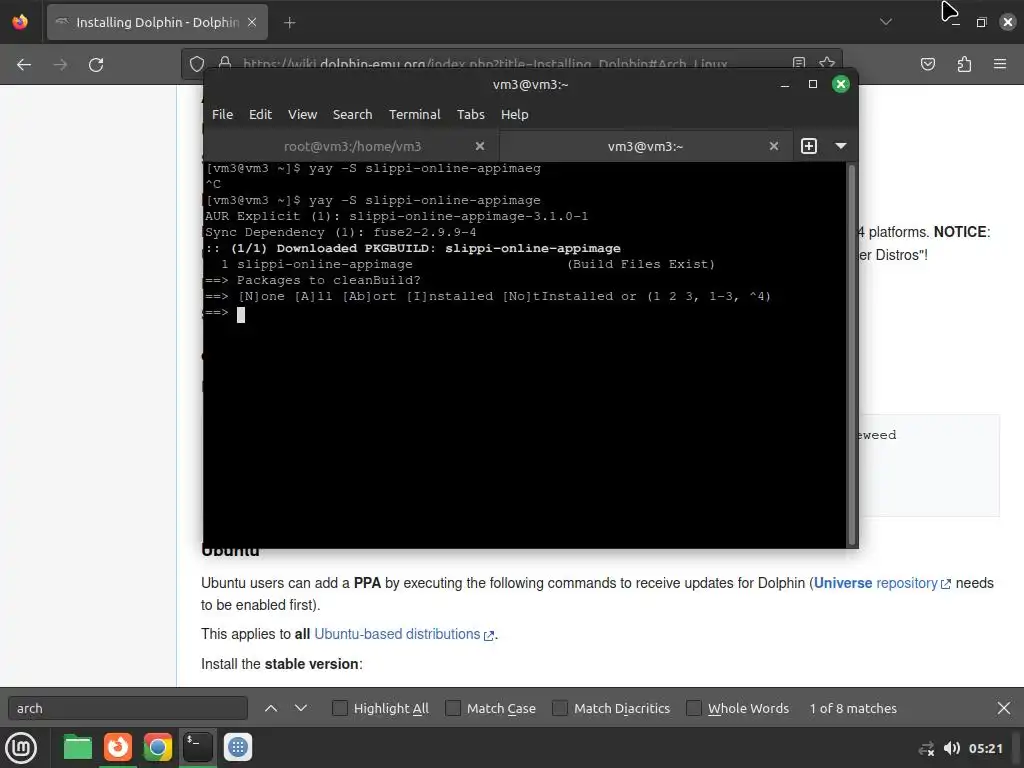Close the Installing Dolphin browser tab

(x=252, y=22)
